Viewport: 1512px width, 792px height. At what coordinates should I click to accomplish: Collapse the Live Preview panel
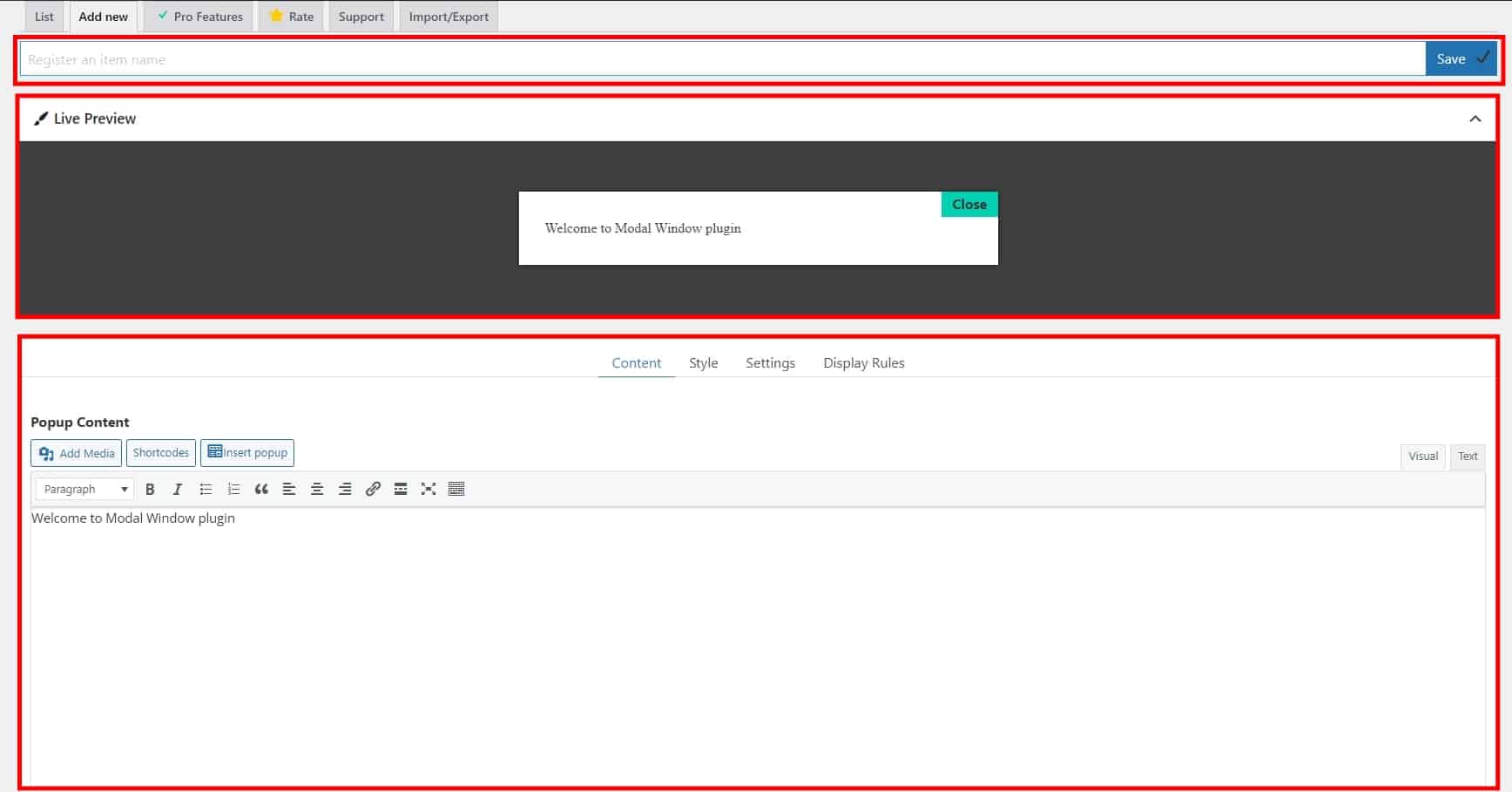[1475, 118]
